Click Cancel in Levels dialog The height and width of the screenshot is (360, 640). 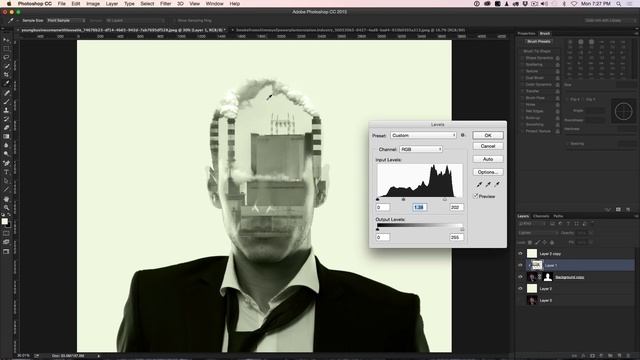click(488, 146)
